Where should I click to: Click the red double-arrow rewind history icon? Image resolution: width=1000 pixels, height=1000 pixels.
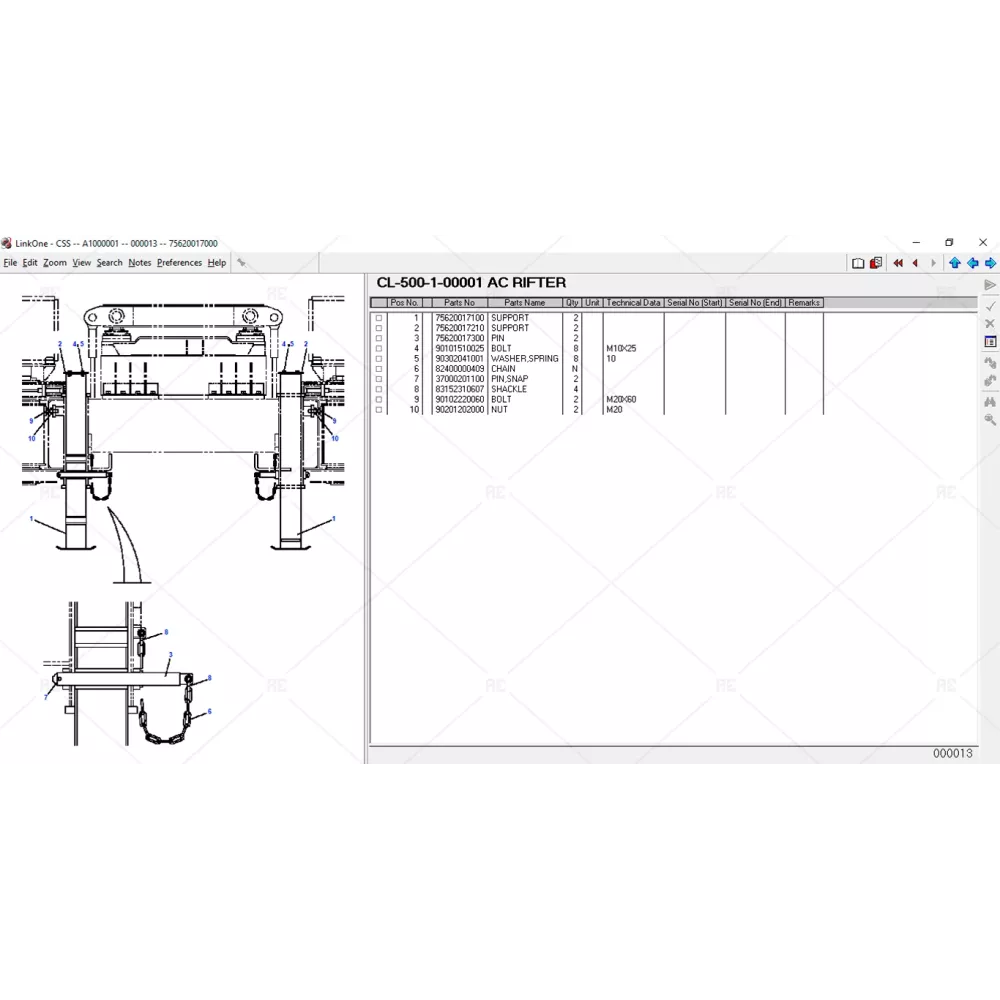tap(898, 263)
